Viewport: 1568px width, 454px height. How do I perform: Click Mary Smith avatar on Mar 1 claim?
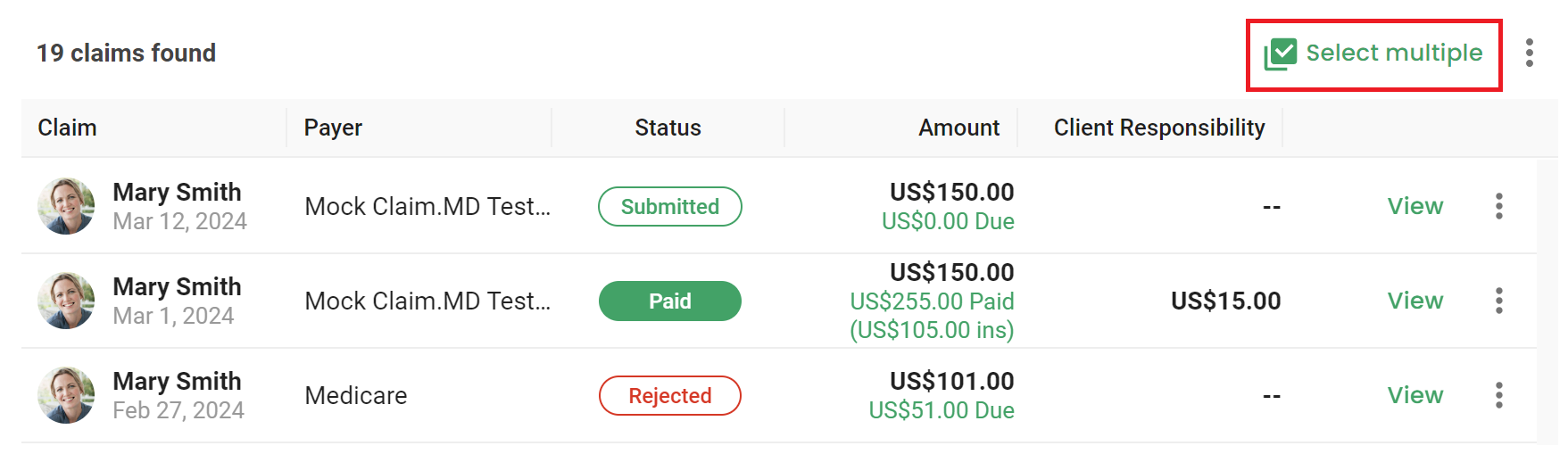(66, 301)
